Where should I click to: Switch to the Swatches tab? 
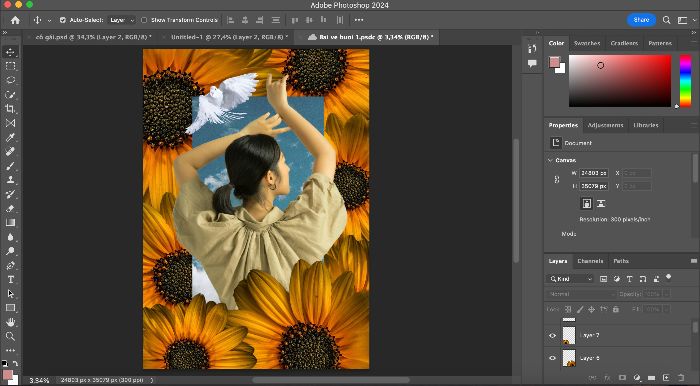click(x=587, y=43)
